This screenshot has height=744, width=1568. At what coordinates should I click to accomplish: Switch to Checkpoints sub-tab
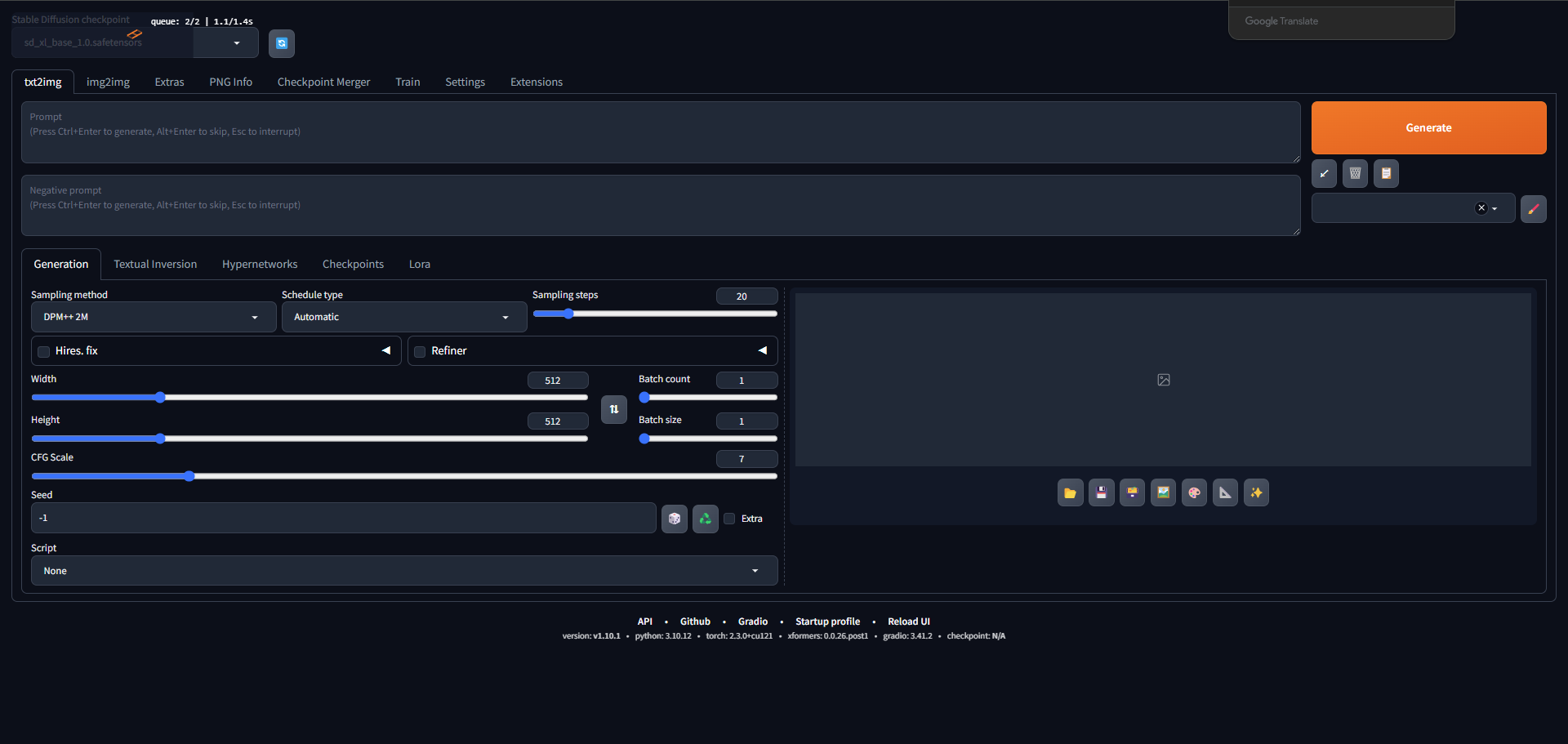point(353,264)
